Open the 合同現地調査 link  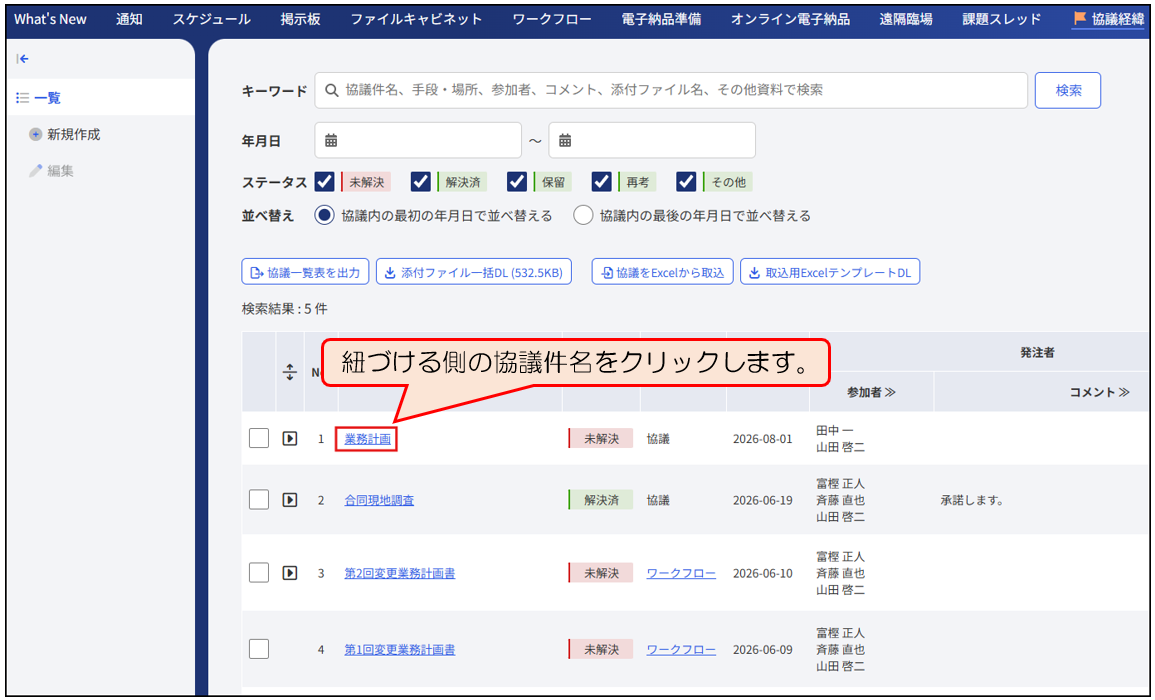[379, 500]
